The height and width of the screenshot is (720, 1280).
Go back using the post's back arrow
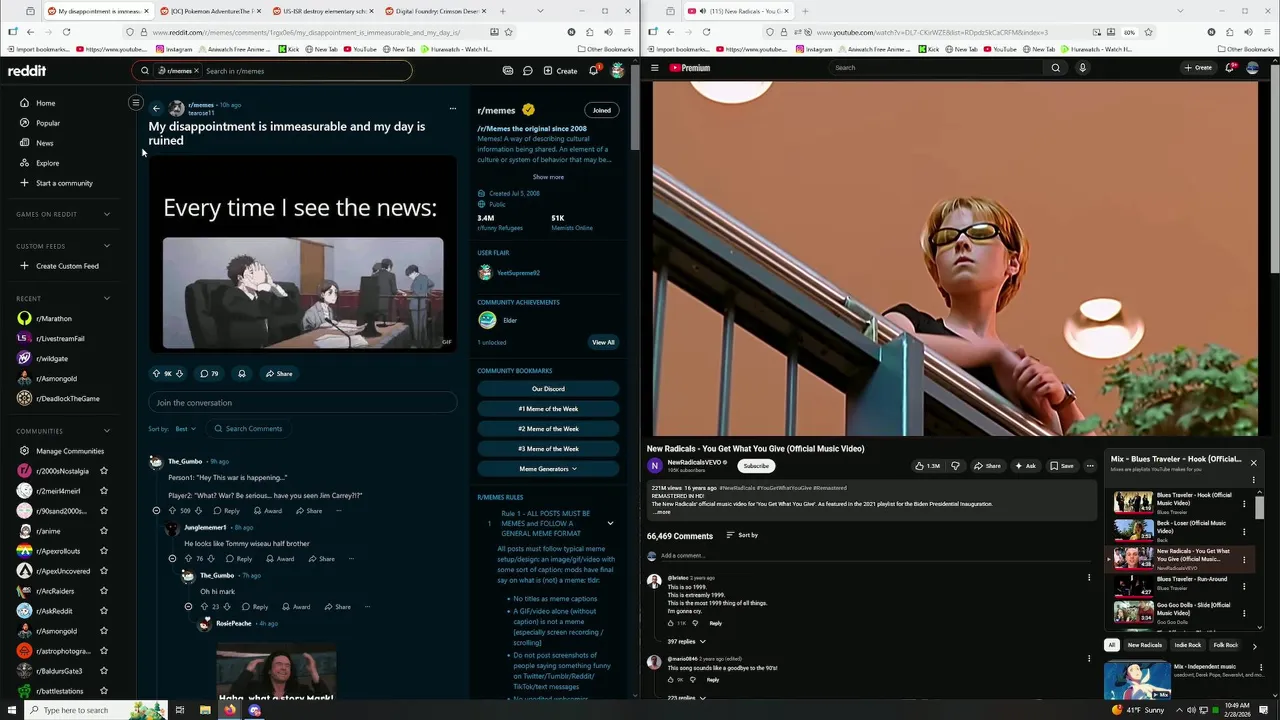(156, 108)
